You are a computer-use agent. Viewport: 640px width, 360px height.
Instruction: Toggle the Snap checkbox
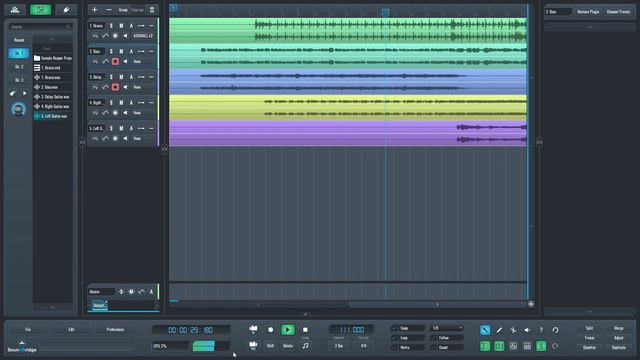click(x=394, y=328)
